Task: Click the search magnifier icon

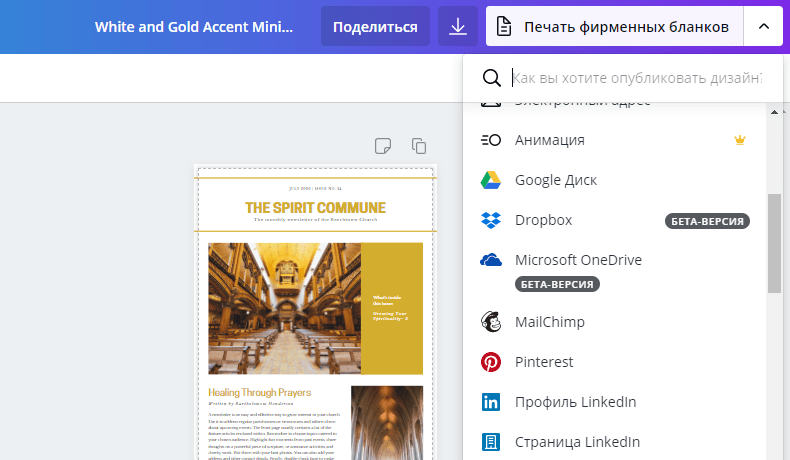Action: pyautogui.click(x=491, y=78)
